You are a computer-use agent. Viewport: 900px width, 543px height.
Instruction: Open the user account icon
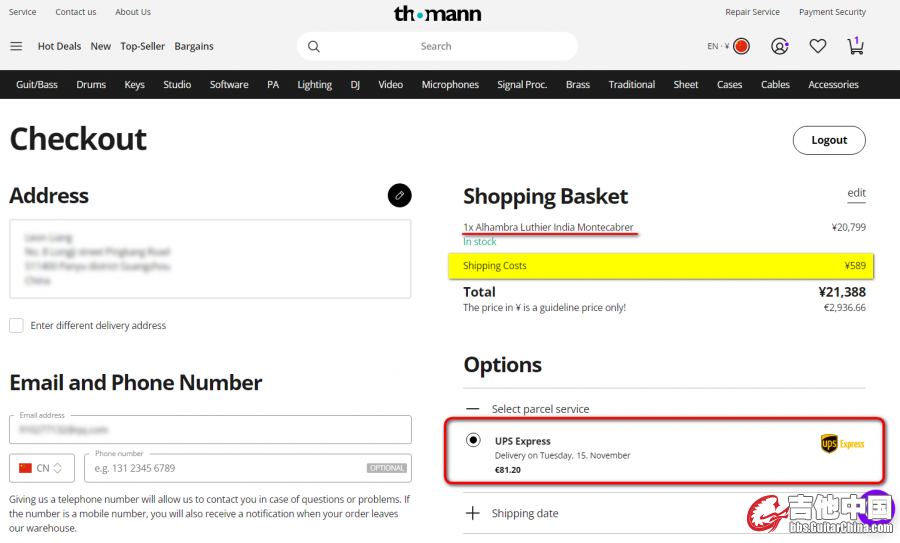(779, 46)
